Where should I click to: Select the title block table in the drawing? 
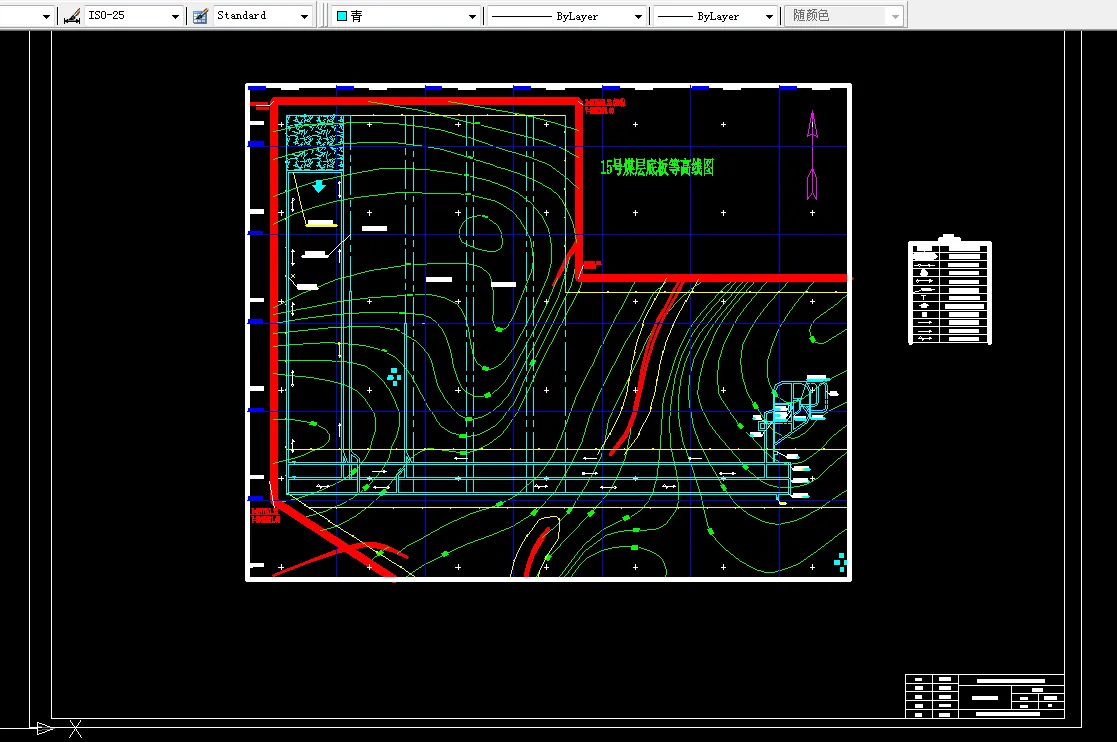pyautogui.click(x=984, y=696)
